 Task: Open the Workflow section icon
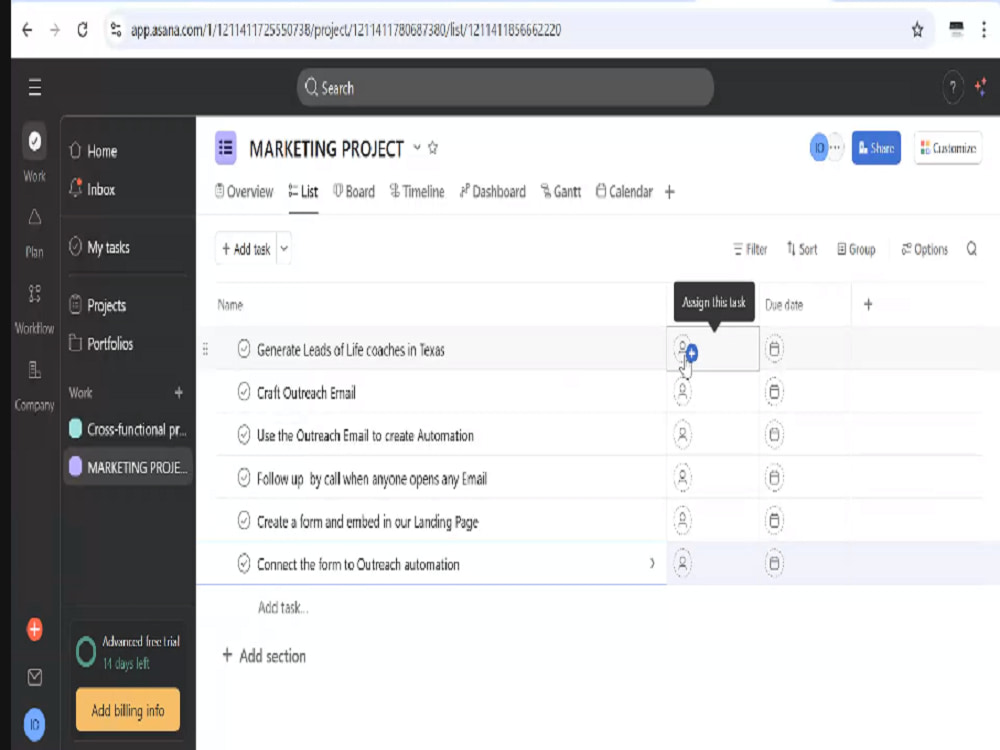(34, 294)
